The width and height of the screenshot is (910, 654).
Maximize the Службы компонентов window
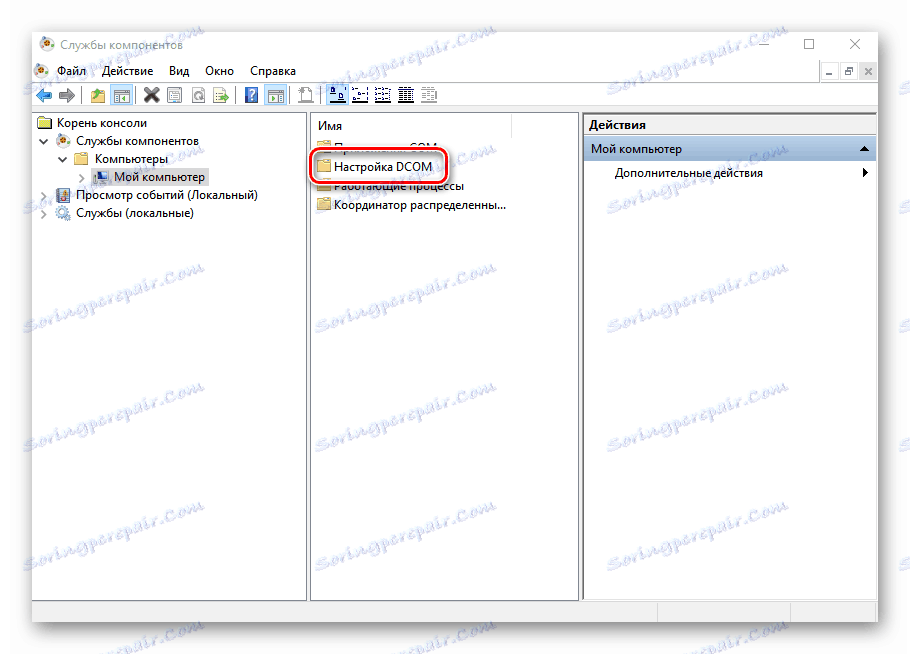(809, 44)
